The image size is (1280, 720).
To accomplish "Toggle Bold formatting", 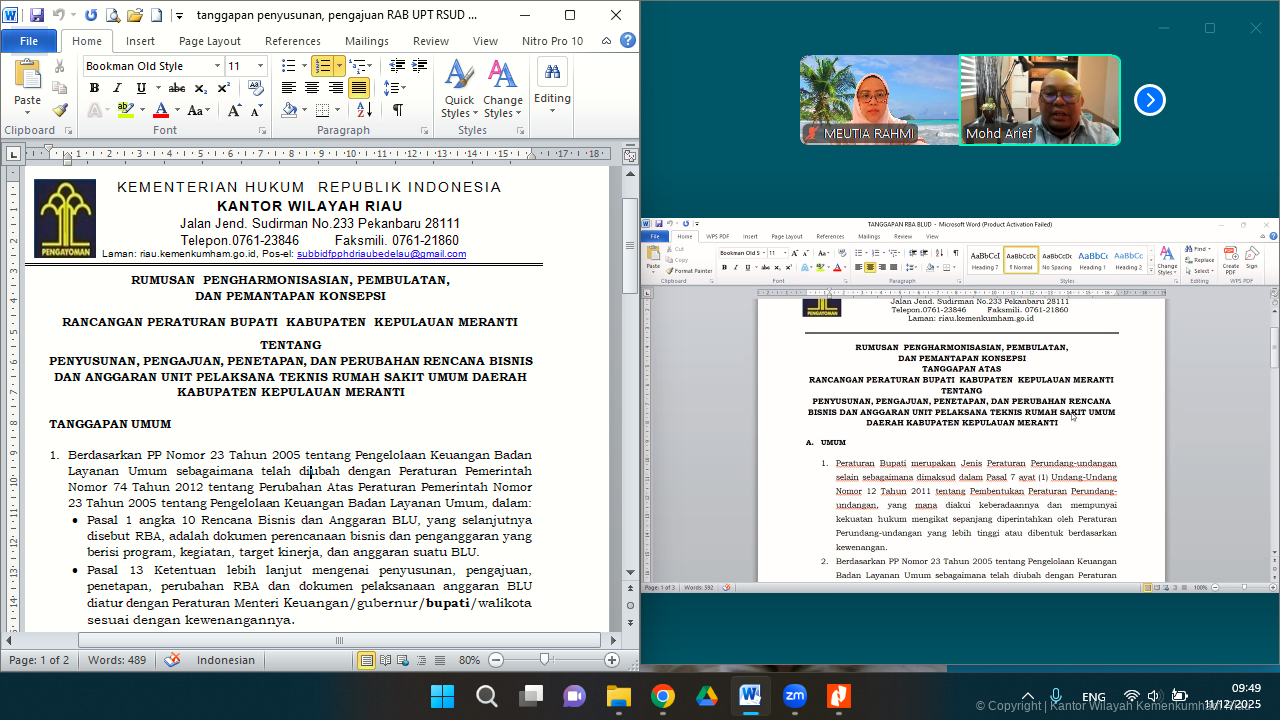I will 94,88.
